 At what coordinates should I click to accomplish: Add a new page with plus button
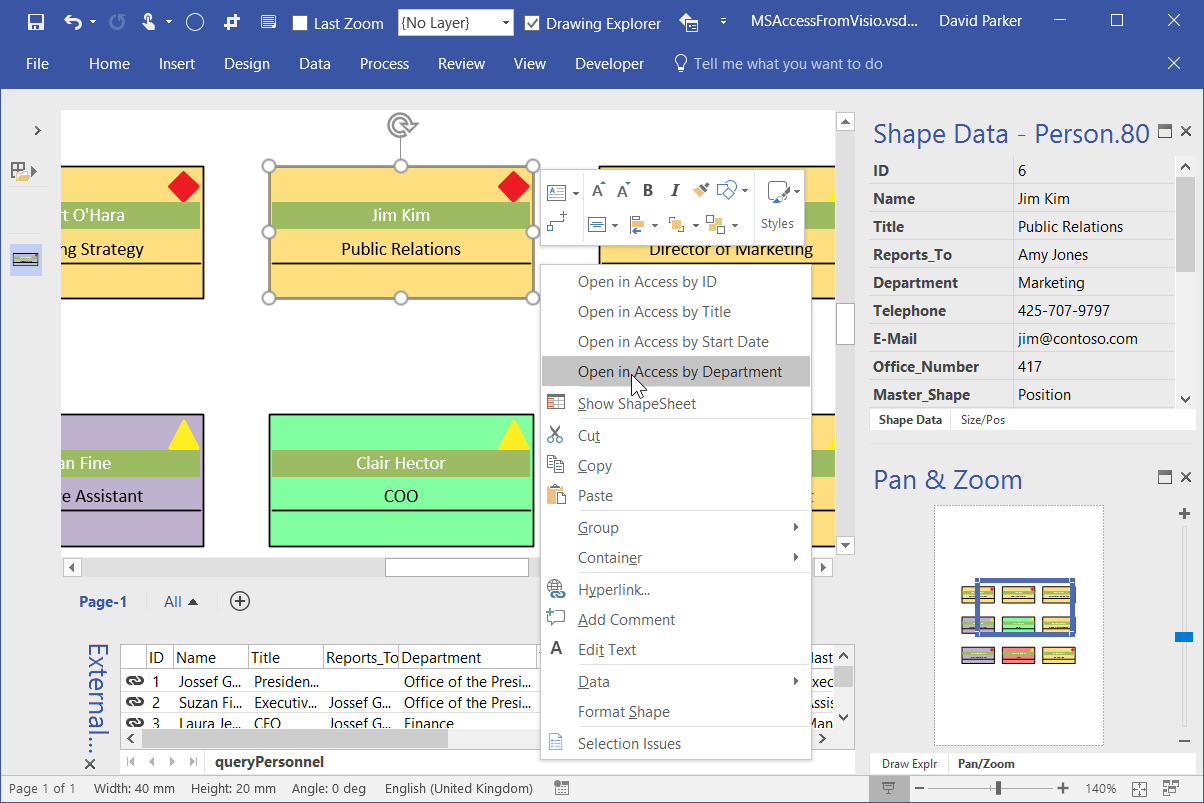click(x=240, y=601)
